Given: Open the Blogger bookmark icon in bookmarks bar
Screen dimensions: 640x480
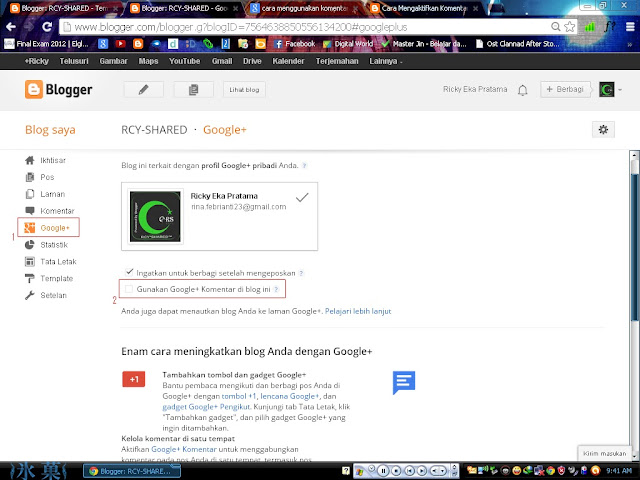Looking at the screenshot, I should point(138,44).
